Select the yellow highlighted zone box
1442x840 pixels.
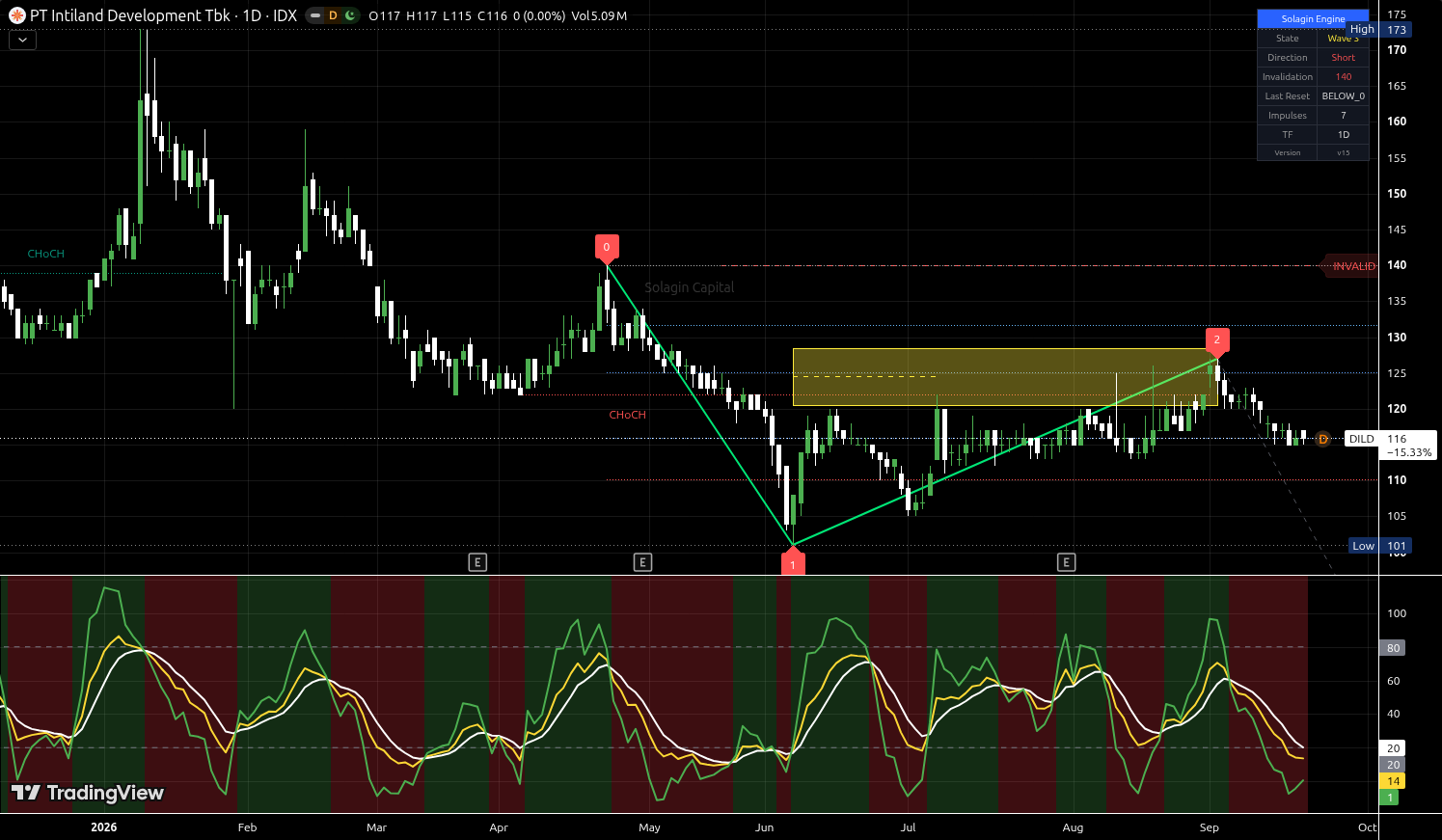click(1004, 377)
